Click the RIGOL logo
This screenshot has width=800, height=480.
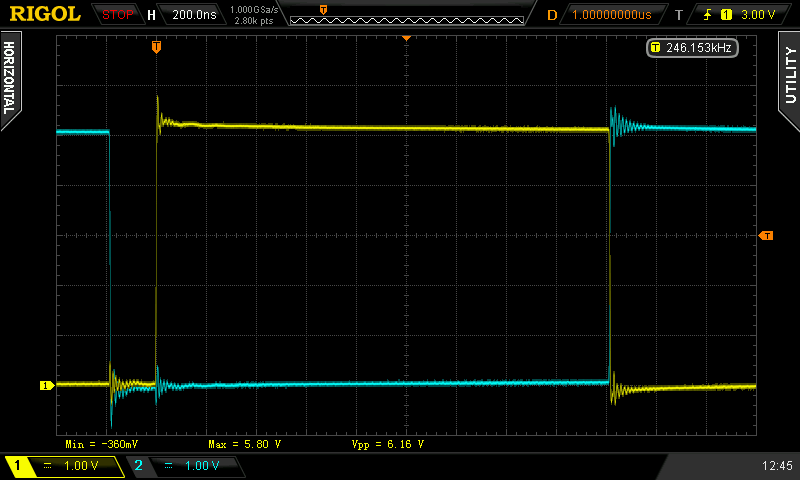45,14
